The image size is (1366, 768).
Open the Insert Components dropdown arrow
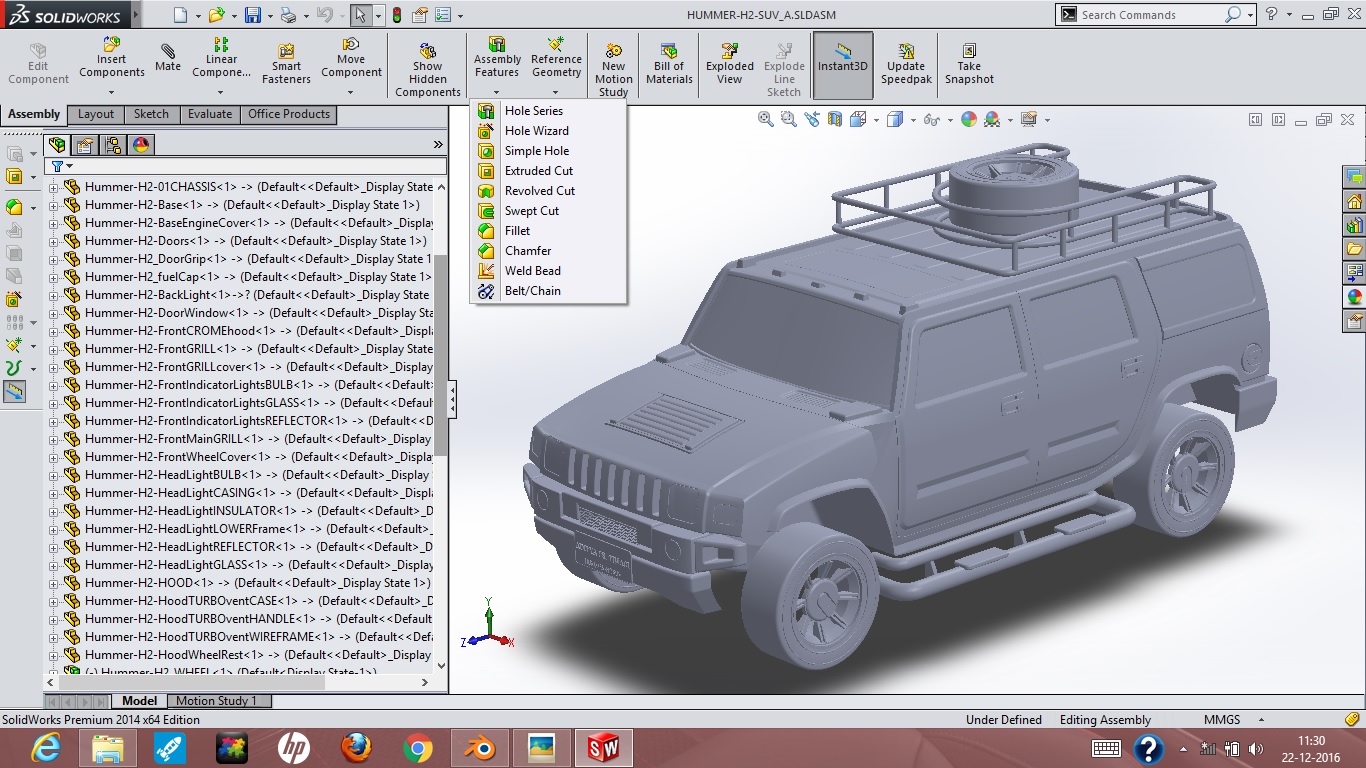(x=112, y=92)
